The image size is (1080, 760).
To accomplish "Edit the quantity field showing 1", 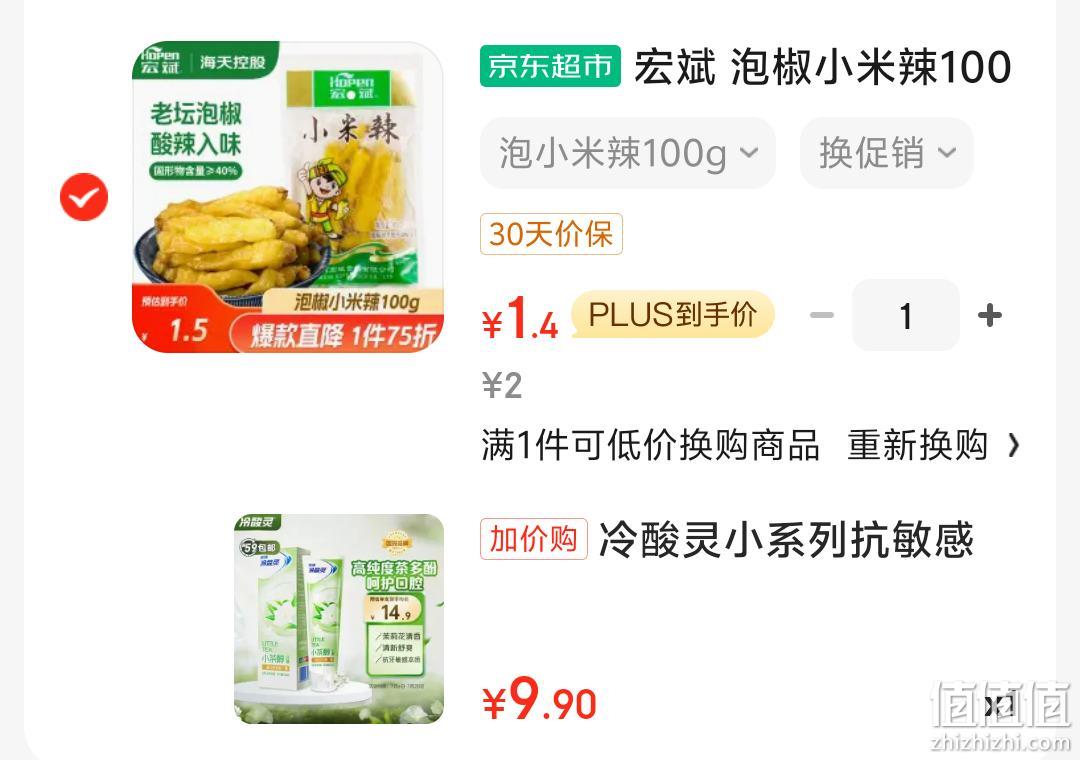I will (x=906, y=316).
